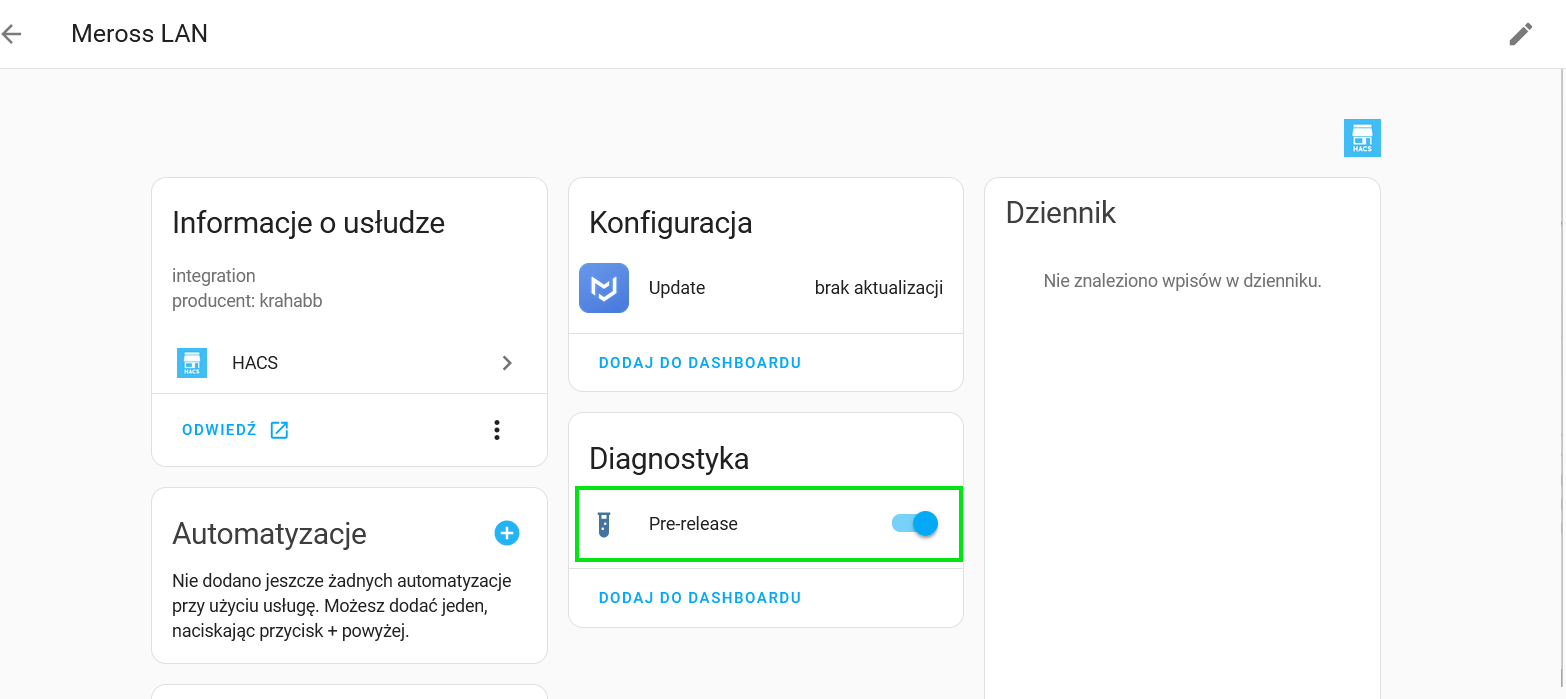Click the test tube icon beside Pre-release

click(x=604, y=524)
